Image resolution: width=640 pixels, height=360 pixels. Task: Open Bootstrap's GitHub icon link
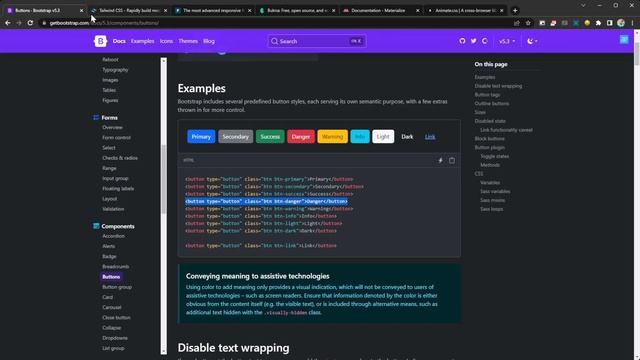462,41
